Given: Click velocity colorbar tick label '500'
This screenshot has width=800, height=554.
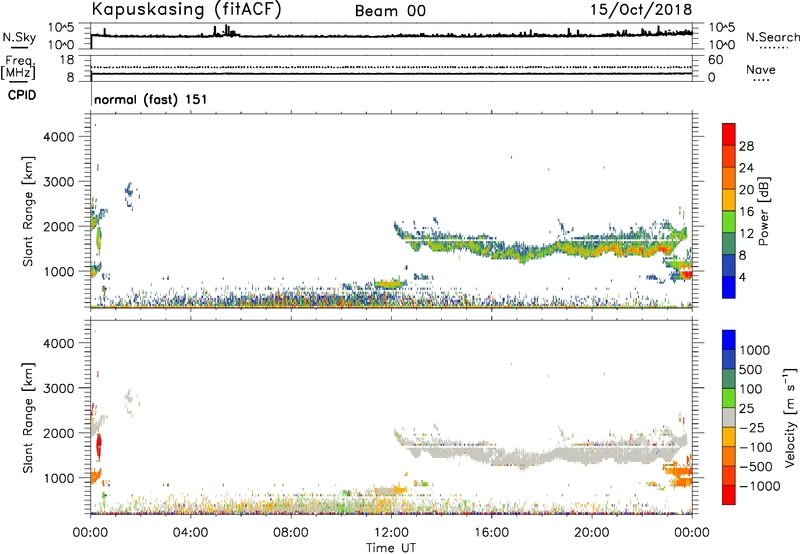Looking at the screenshot, I should (751, 369).
